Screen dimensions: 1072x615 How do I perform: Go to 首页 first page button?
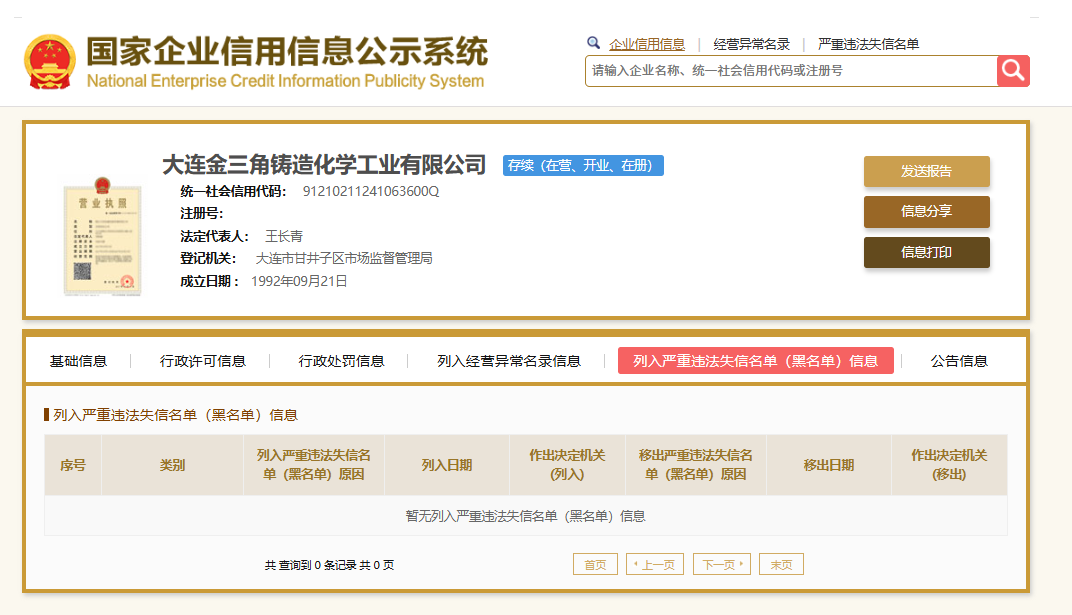595,564
